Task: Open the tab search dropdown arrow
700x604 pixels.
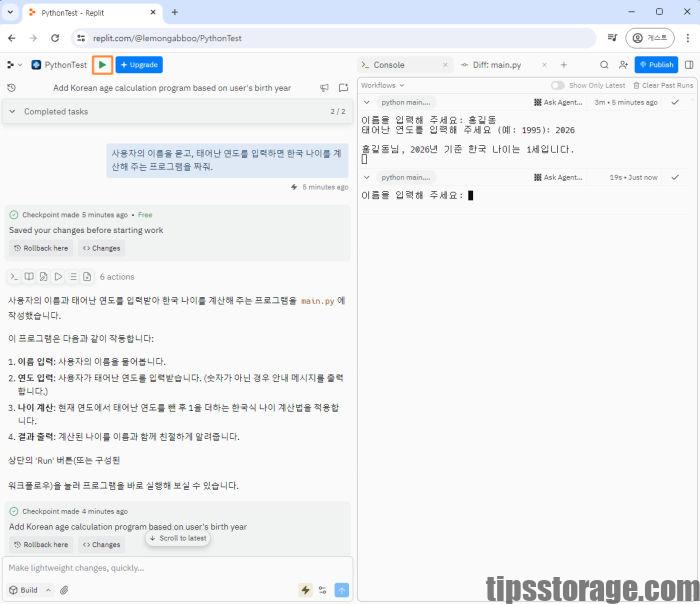Action: [x=10, y=12]
